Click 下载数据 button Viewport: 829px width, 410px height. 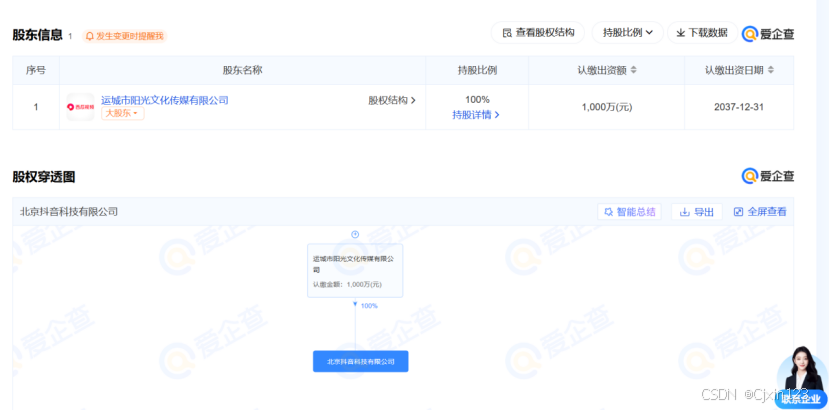702,33
